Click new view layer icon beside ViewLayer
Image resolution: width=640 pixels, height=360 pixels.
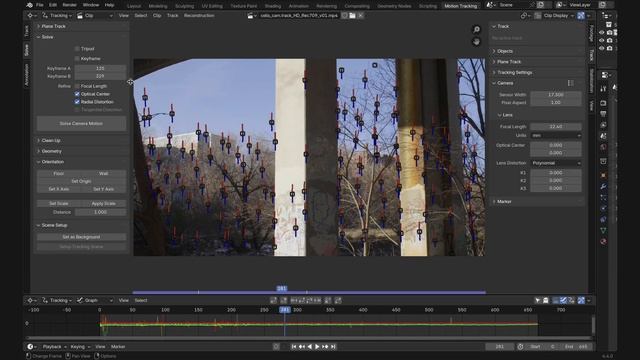[x=602, y=5]
